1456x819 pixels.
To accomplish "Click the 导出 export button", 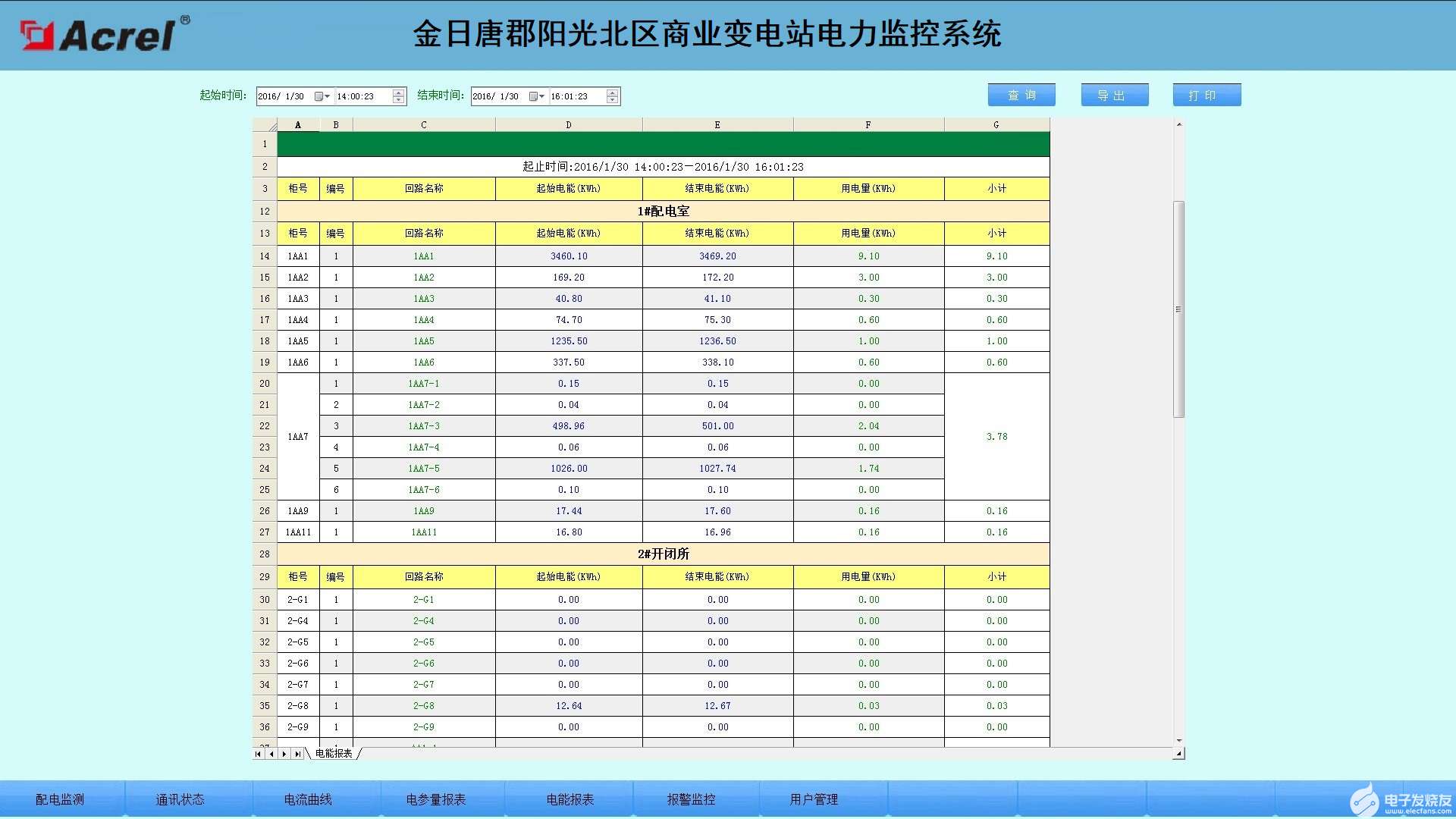I will [1114, 94].
